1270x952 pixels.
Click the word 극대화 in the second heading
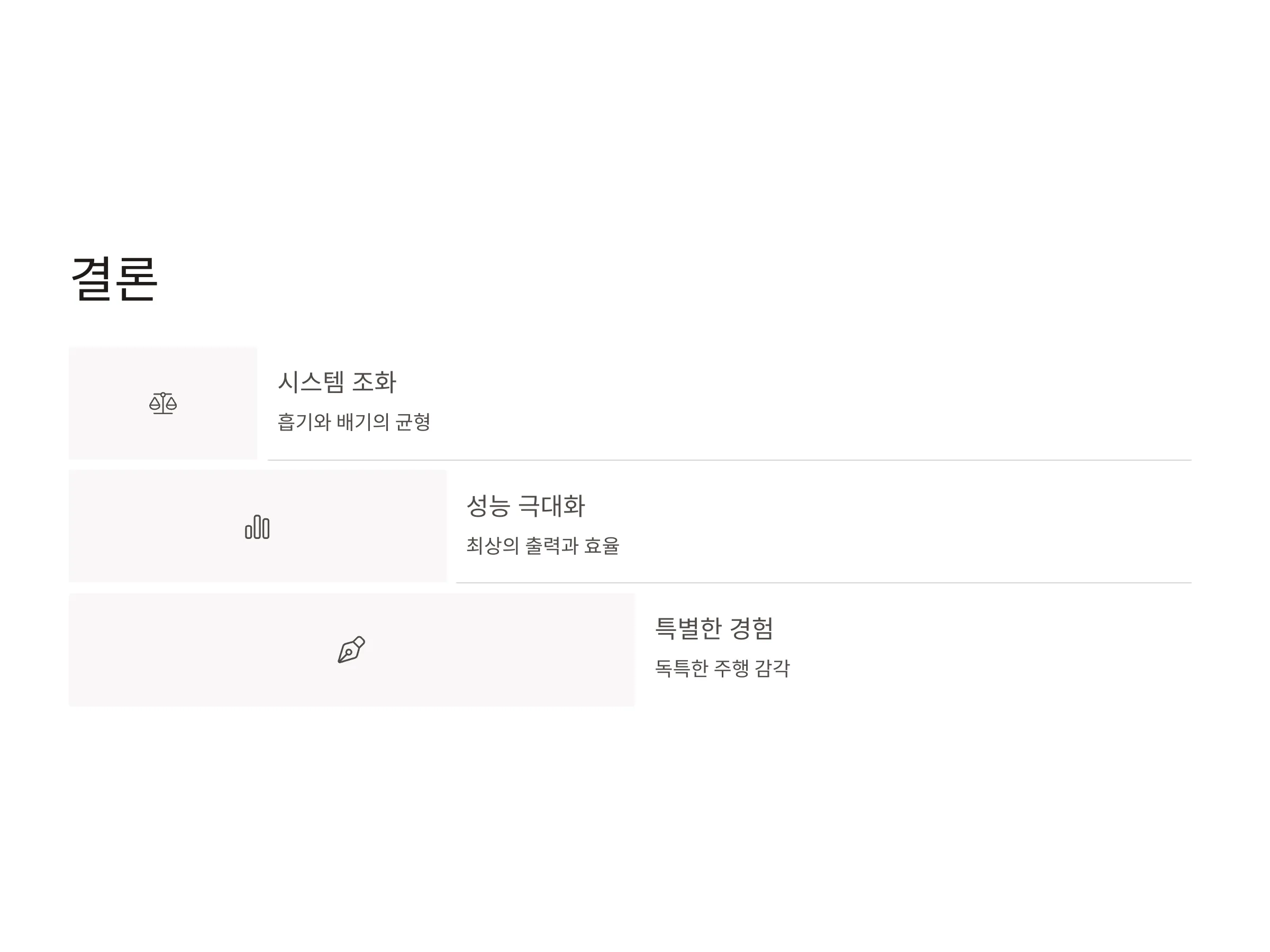coord(552,506)
